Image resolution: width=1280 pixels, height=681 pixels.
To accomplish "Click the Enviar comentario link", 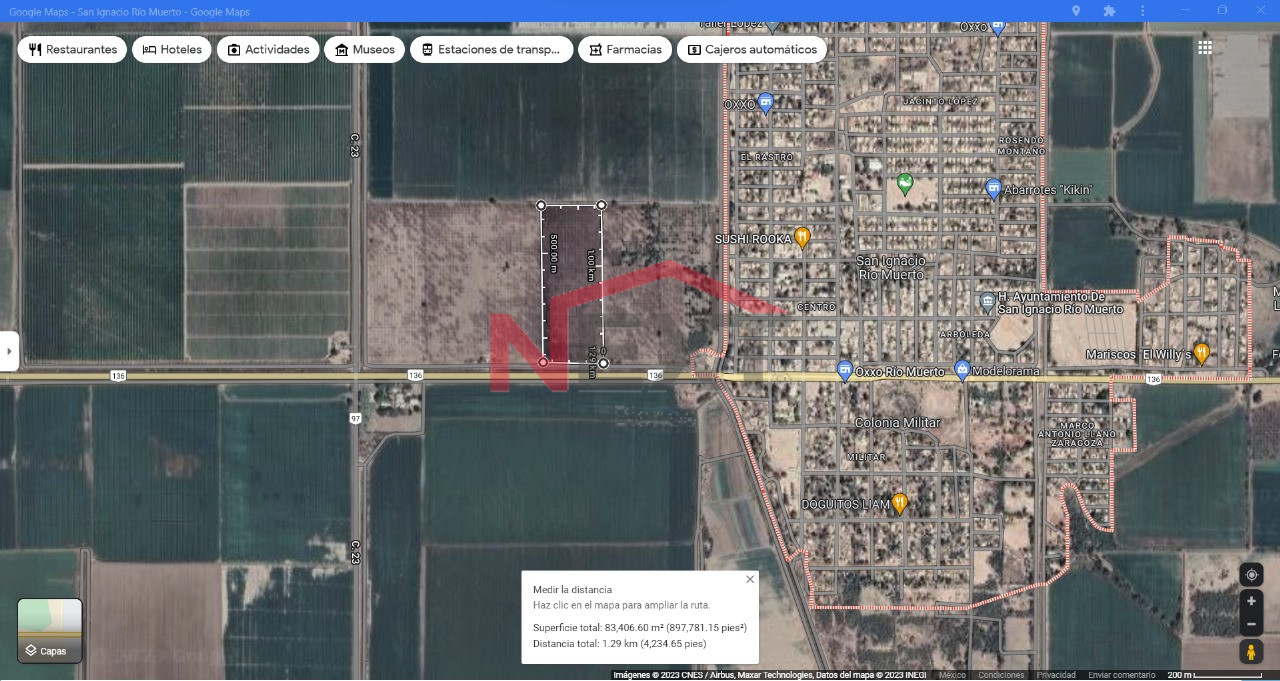I will click(x=1121, y=675).
